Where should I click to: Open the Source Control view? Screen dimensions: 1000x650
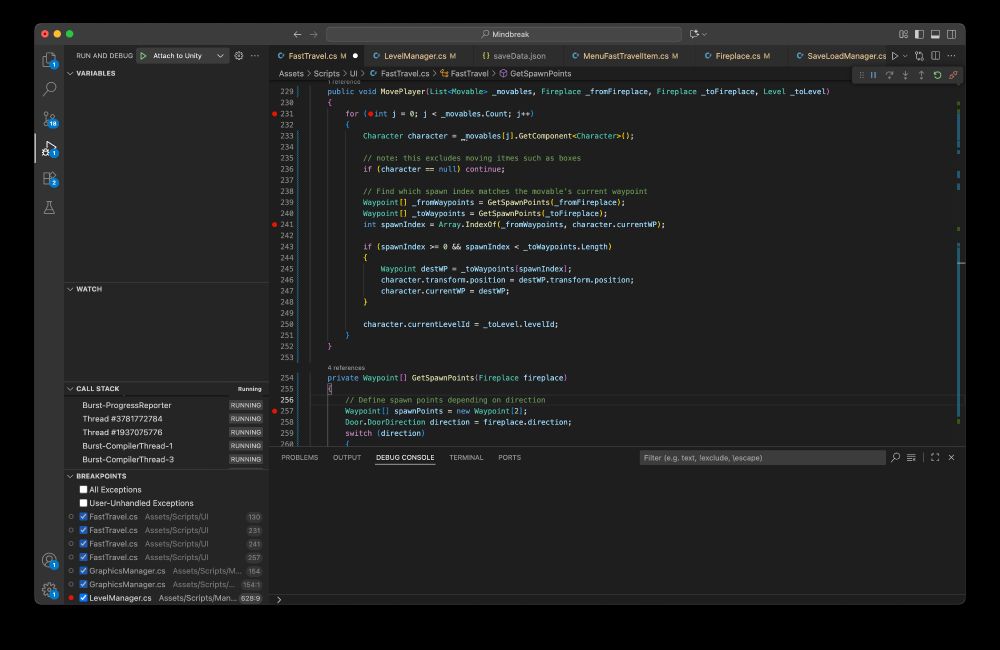tap(48, 119)
